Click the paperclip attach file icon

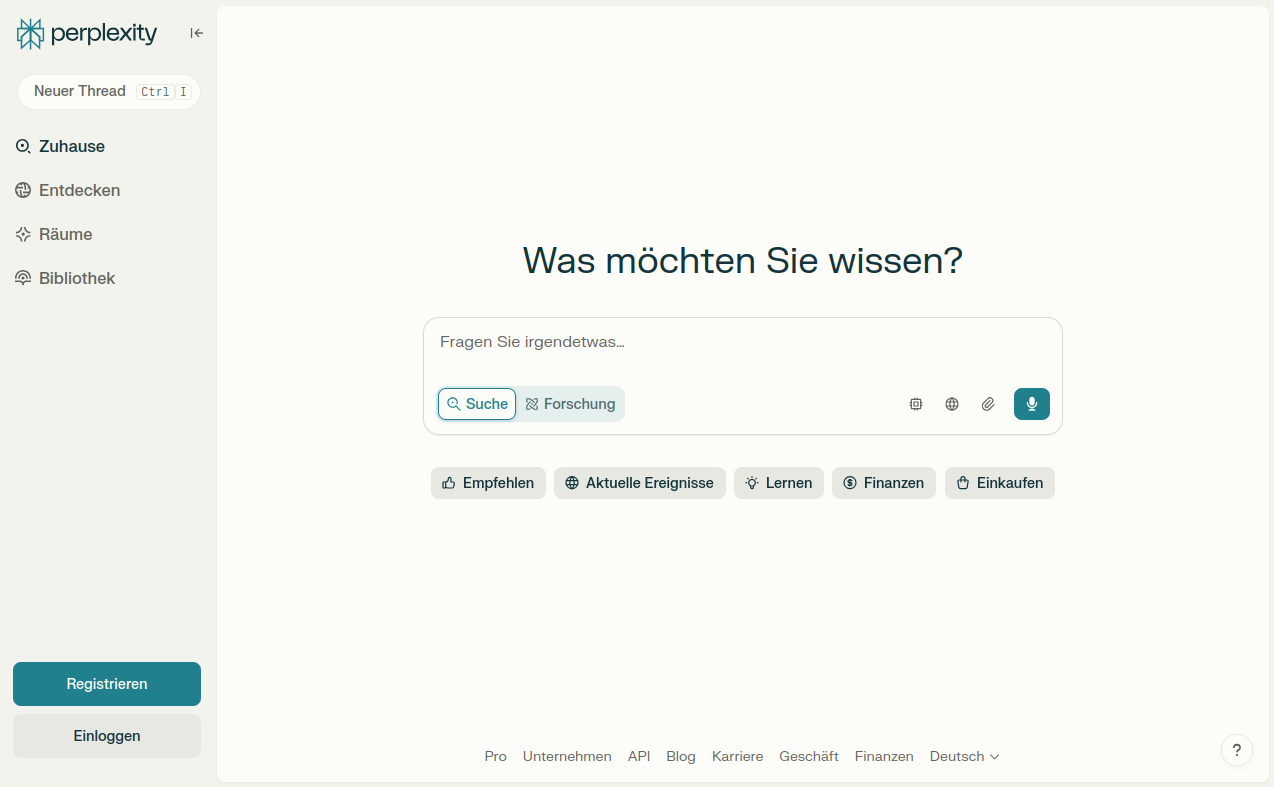(x=988, y=404)
